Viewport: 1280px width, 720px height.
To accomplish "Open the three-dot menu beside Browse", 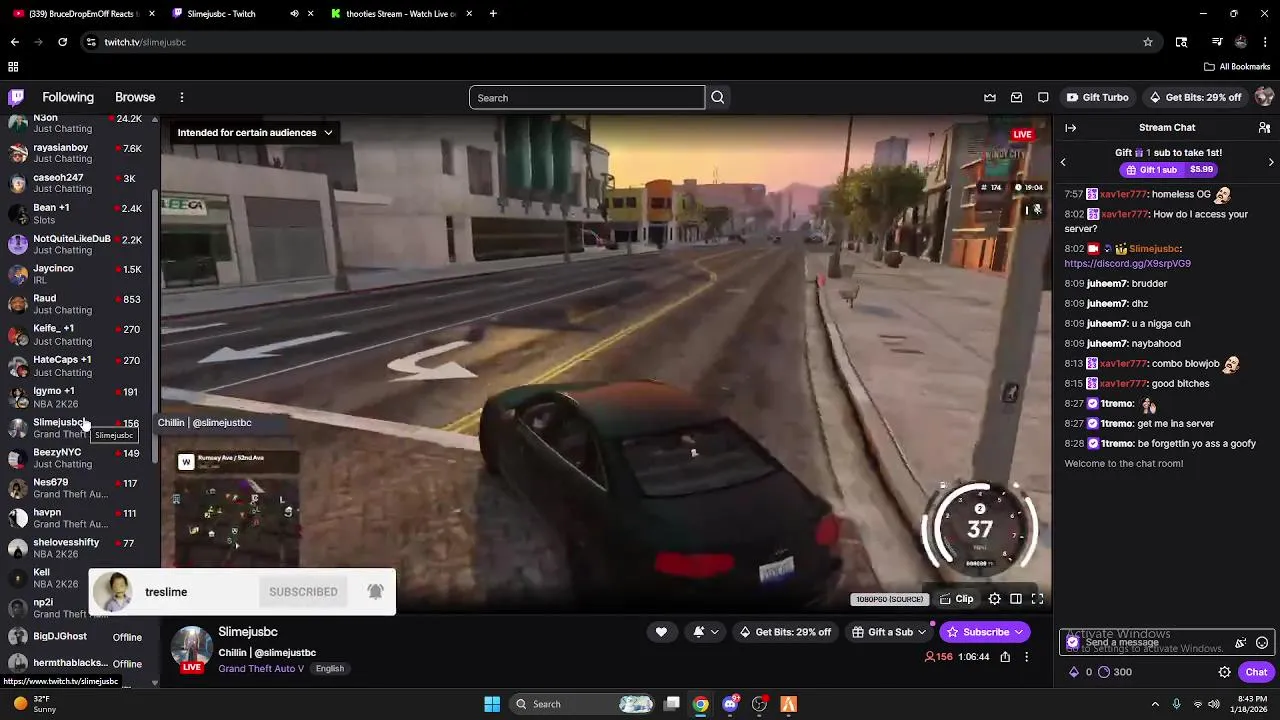I will pos(182,97).
